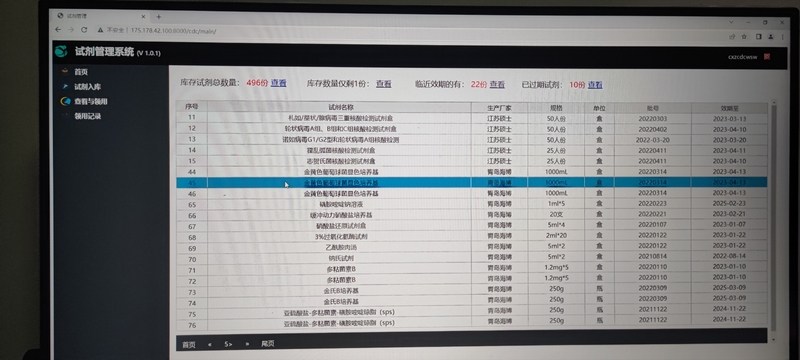Open a new browser tab

pyautogui.click(x=159, y=17)
